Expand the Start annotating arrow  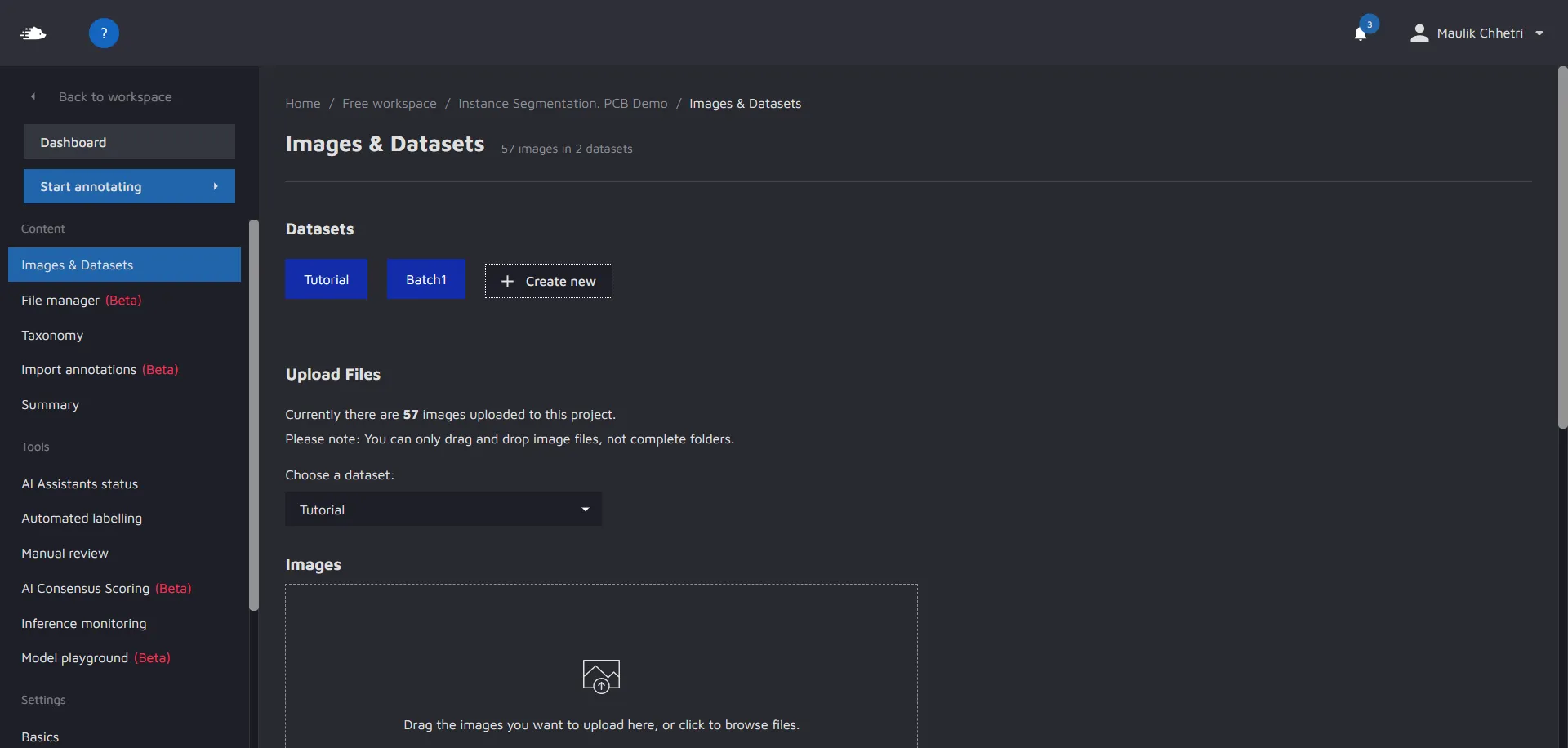click(216, 186)
